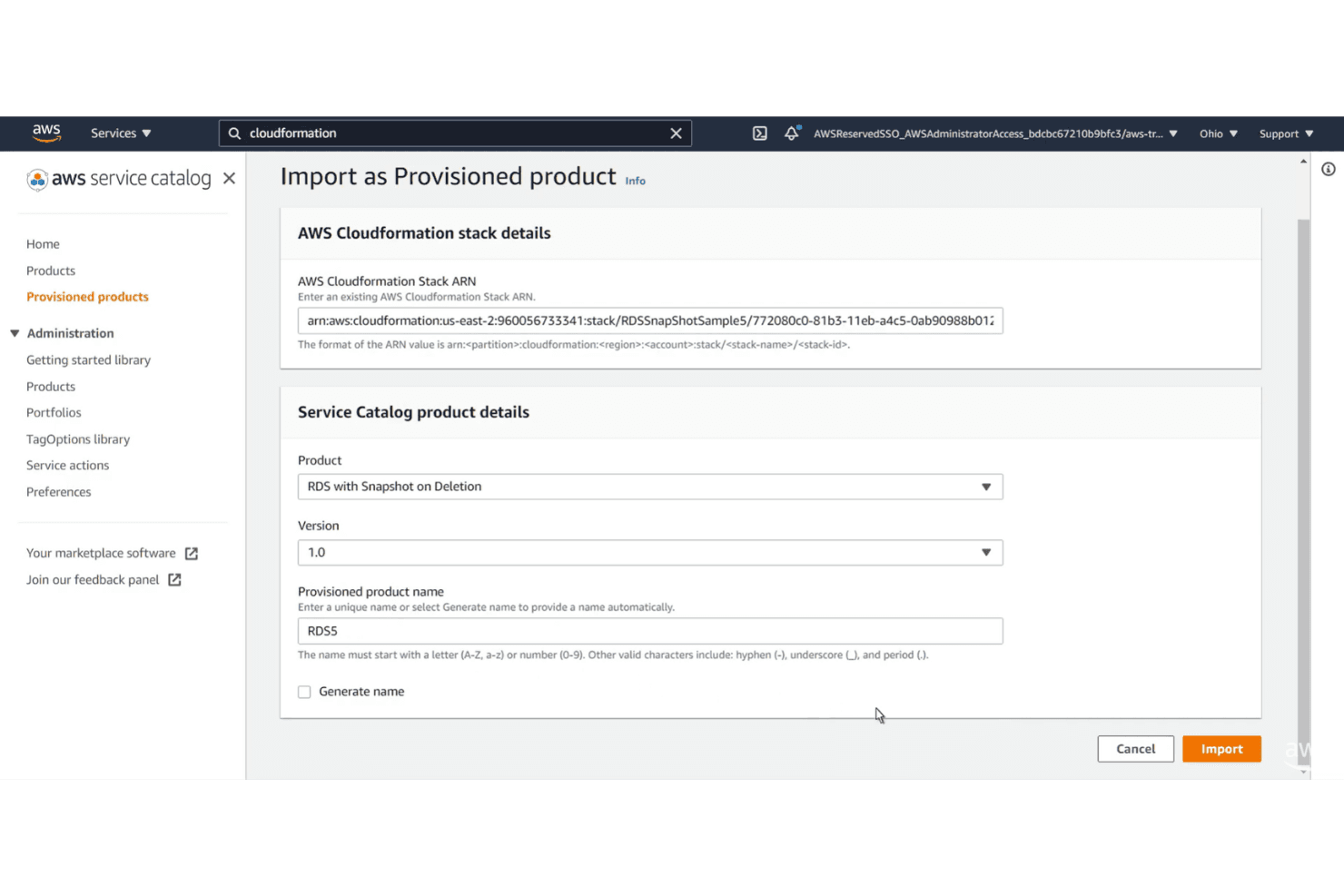Image resolution: width=1344 pixels, height=896 pixels.
Task: View notifications bell
Action: point(792,133)
